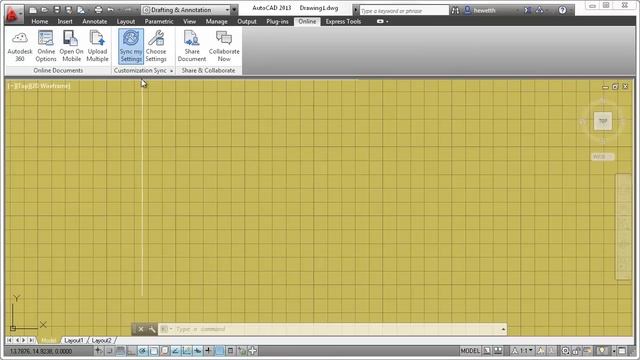Click the Output ribbon tab
Viewport: 640px width, 360px height.
coord(247,21)
